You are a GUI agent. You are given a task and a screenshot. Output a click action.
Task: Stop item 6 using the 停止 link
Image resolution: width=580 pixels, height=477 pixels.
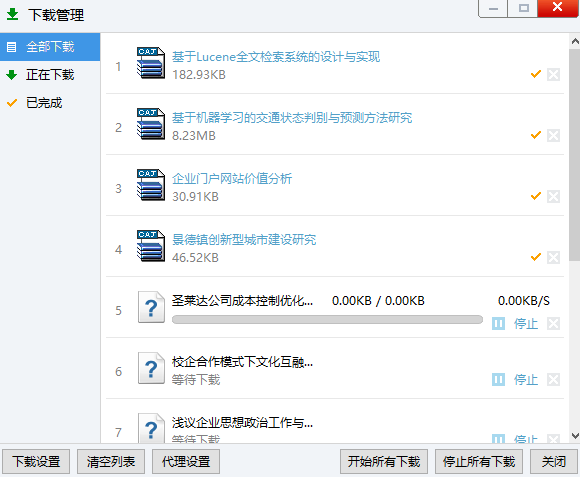tap(526, 379)
